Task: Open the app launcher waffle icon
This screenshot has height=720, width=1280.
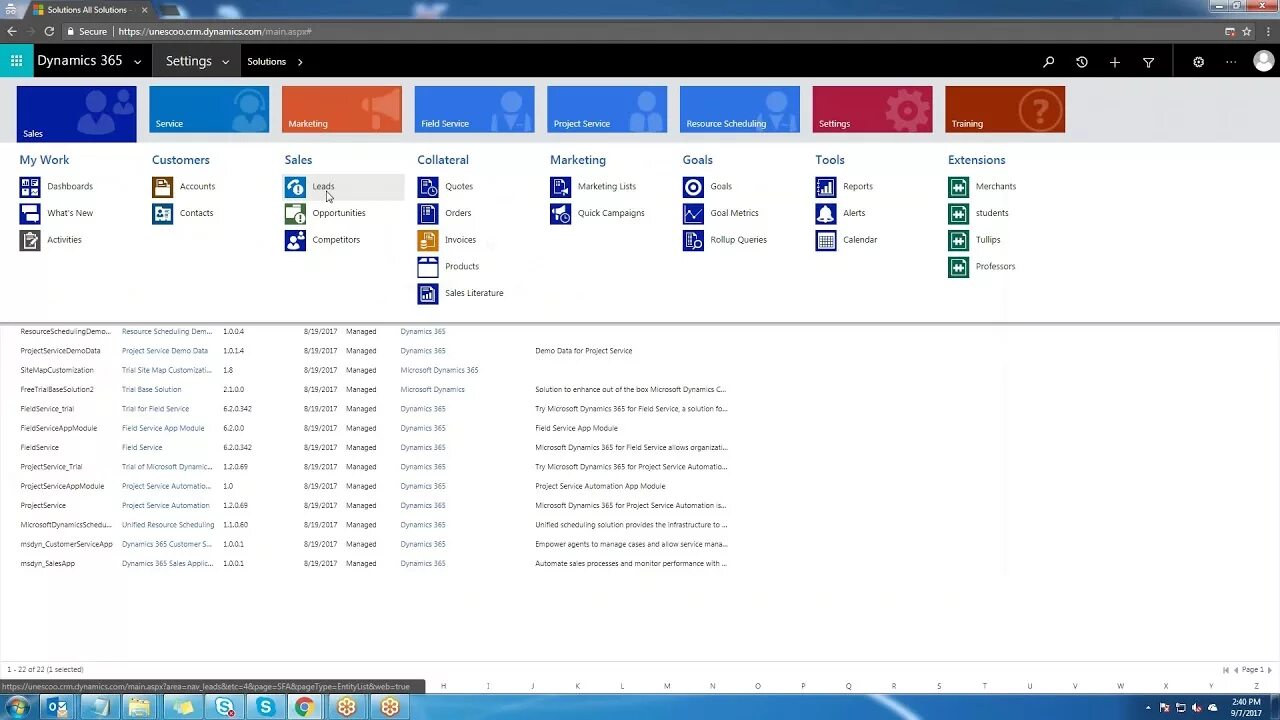Action: click(x=16, y=61)
